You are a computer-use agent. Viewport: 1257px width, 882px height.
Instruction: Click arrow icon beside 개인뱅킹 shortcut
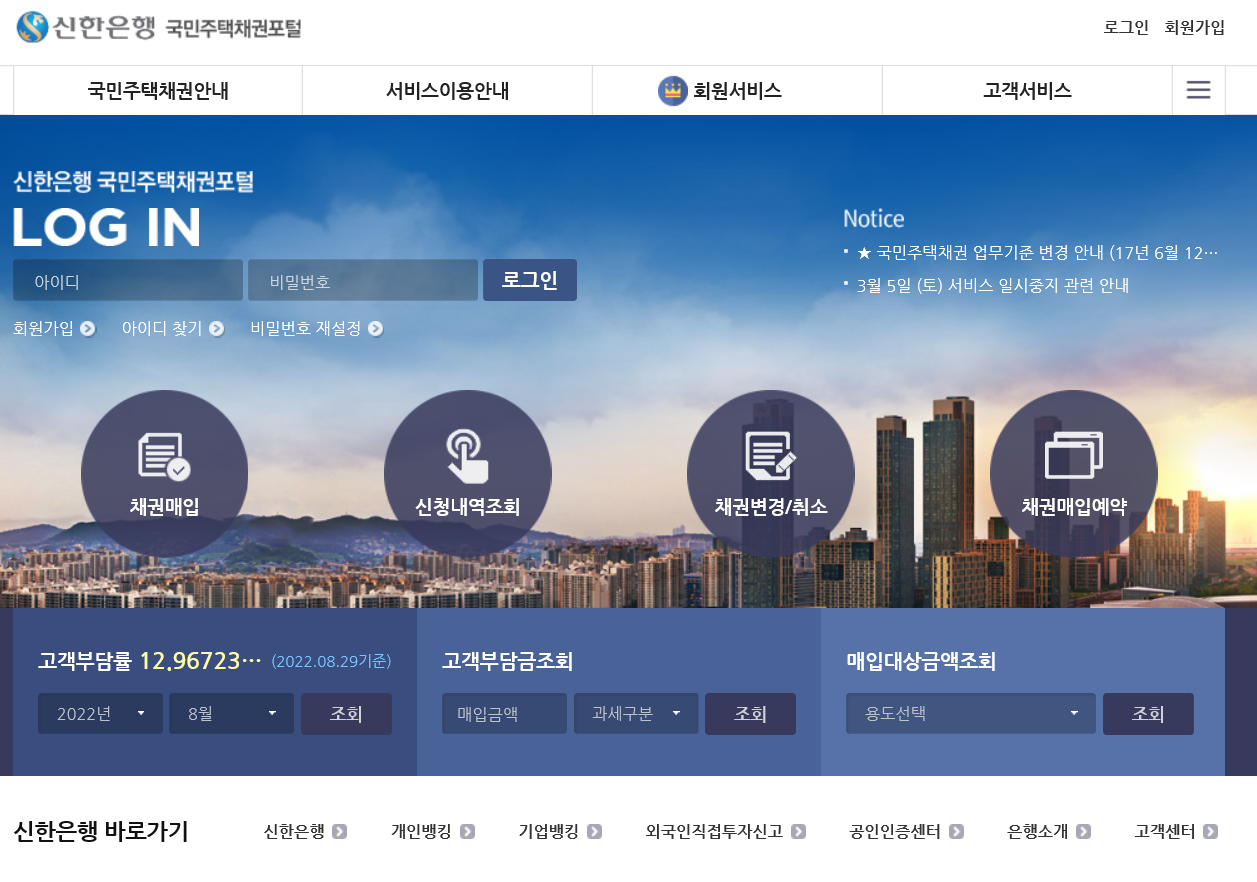[x=467, y=831]
